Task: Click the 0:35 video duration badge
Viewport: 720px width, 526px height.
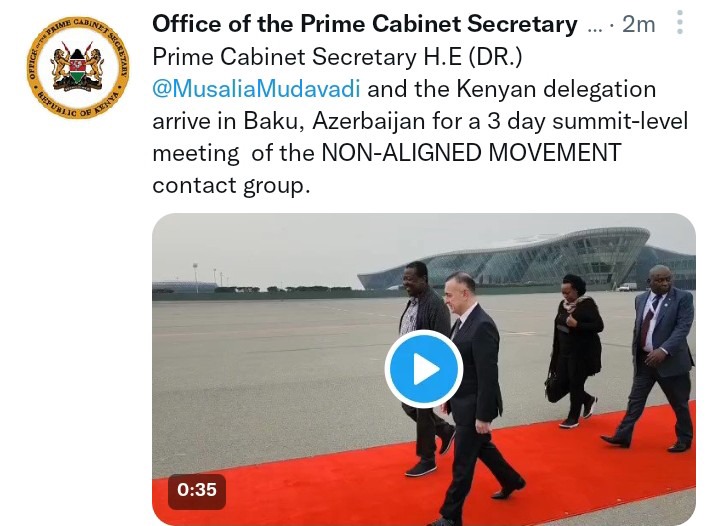Action: click(197, 490)
